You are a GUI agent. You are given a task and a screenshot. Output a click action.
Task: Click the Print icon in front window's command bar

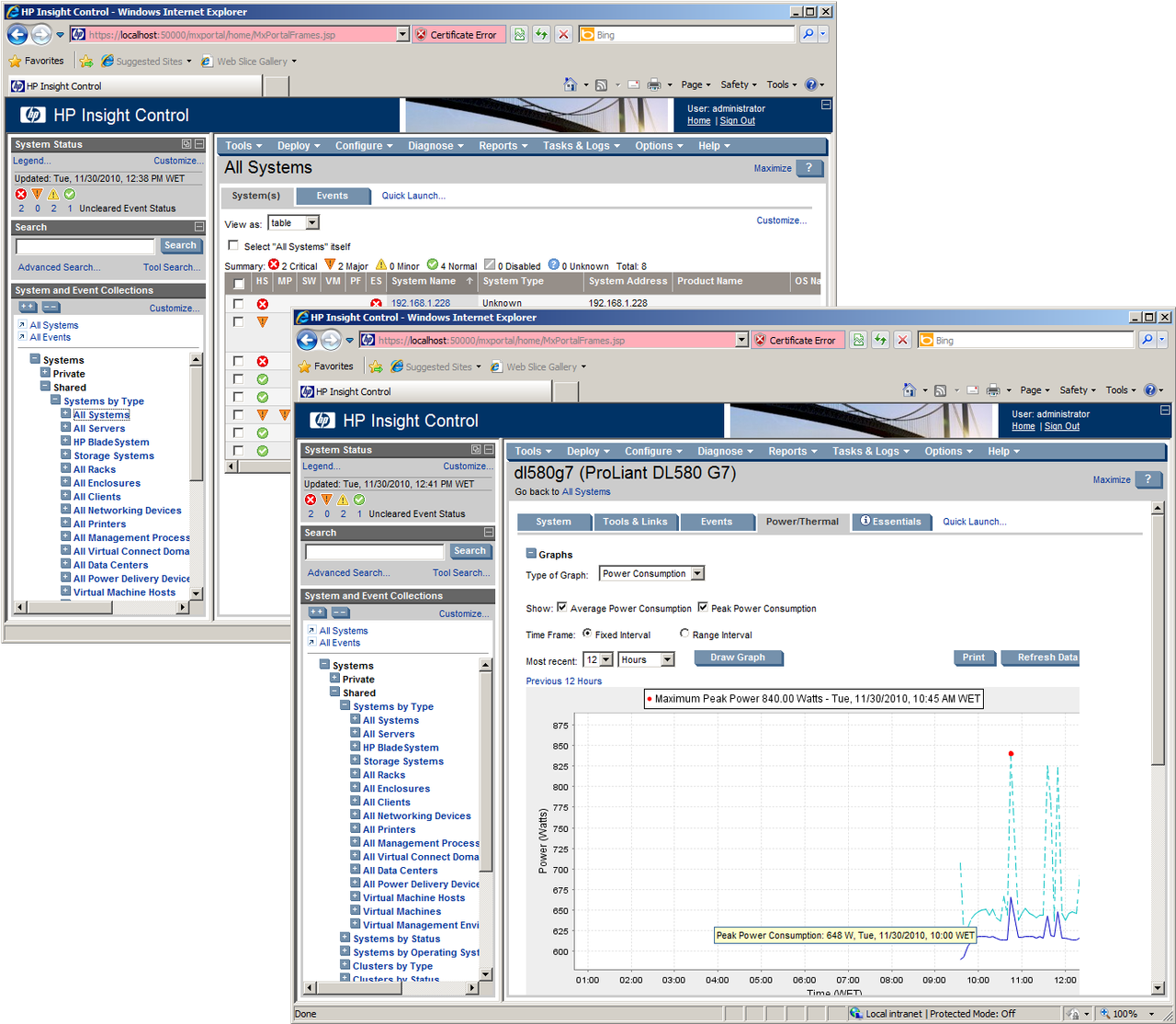click(x=992, y=390)
